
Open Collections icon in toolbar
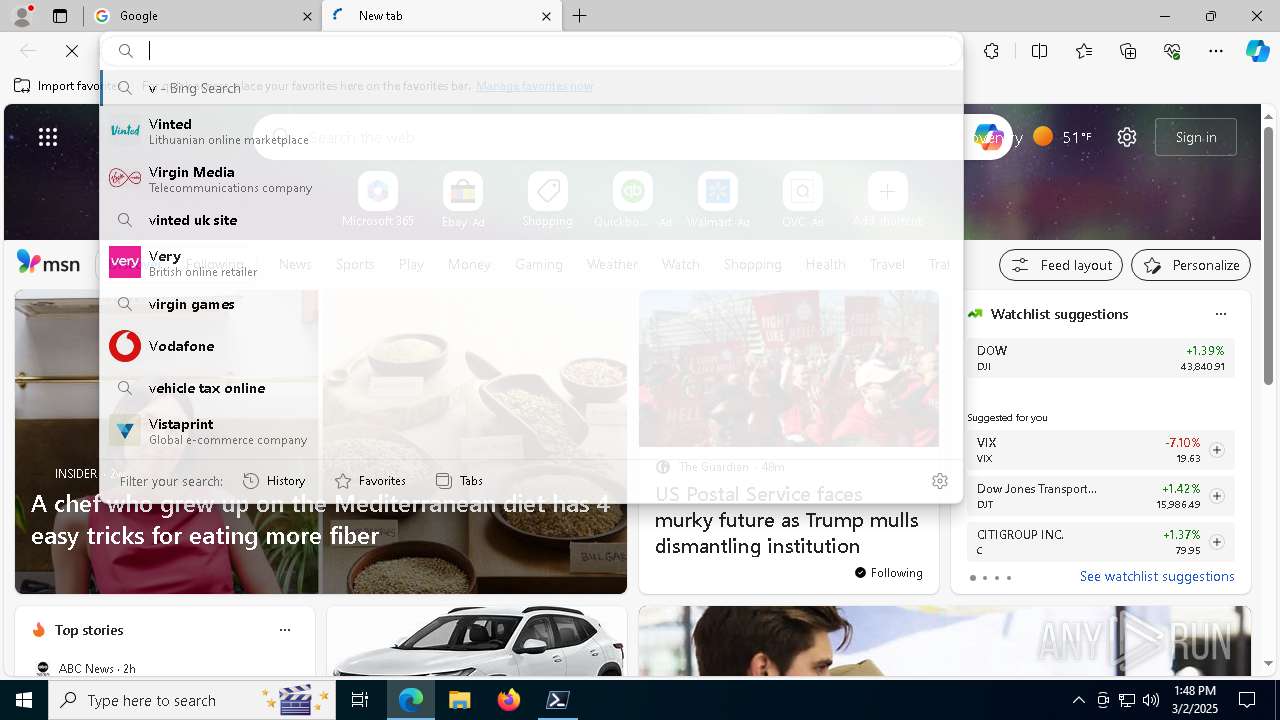pos(1128,51)
